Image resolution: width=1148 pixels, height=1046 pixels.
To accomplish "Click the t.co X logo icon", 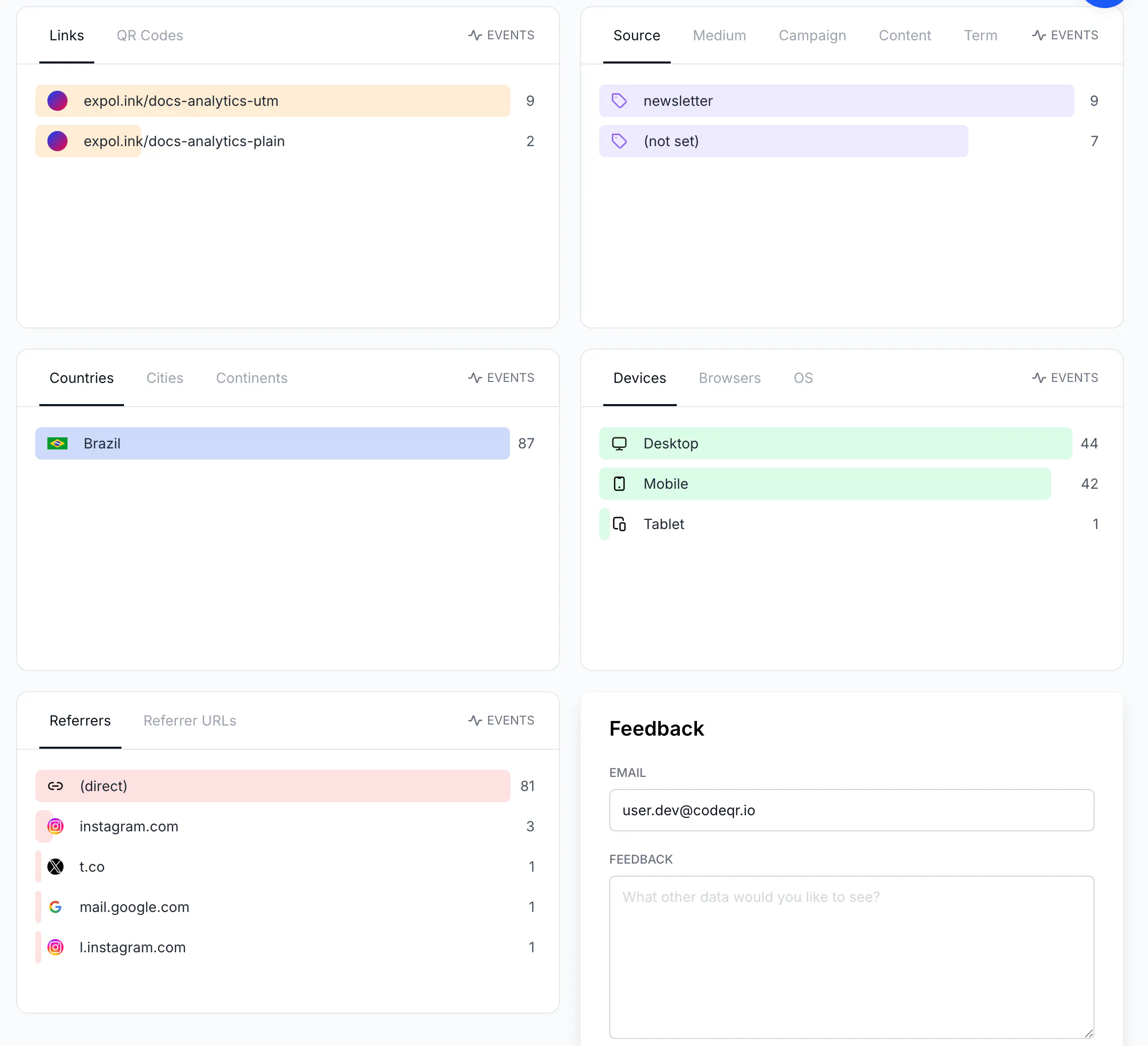I will click(x=55, y=867).
